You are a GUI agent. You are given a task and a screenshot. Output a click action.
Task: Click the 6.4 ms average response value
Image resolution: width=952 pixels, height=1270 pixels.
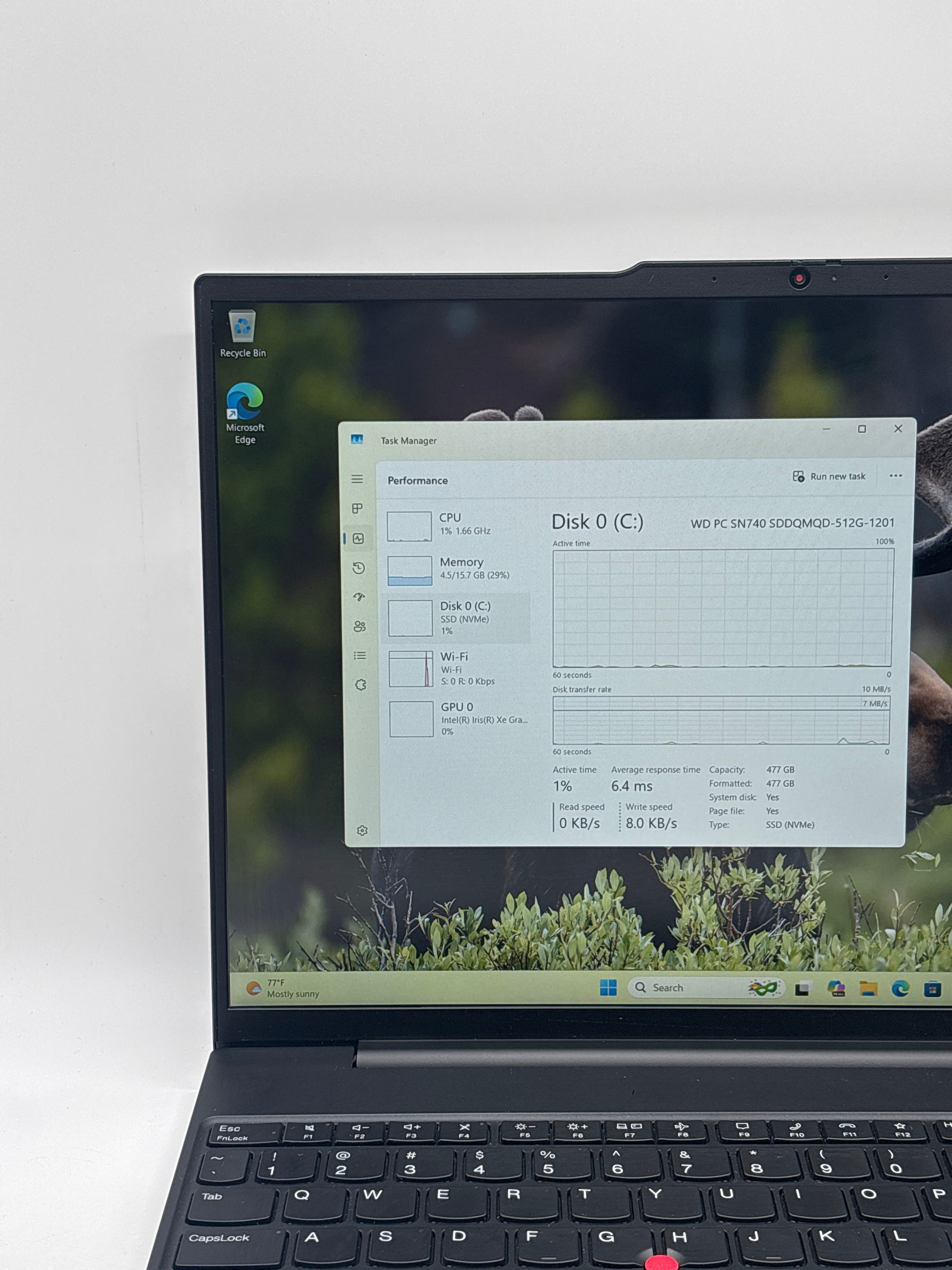tap(632, 786)
